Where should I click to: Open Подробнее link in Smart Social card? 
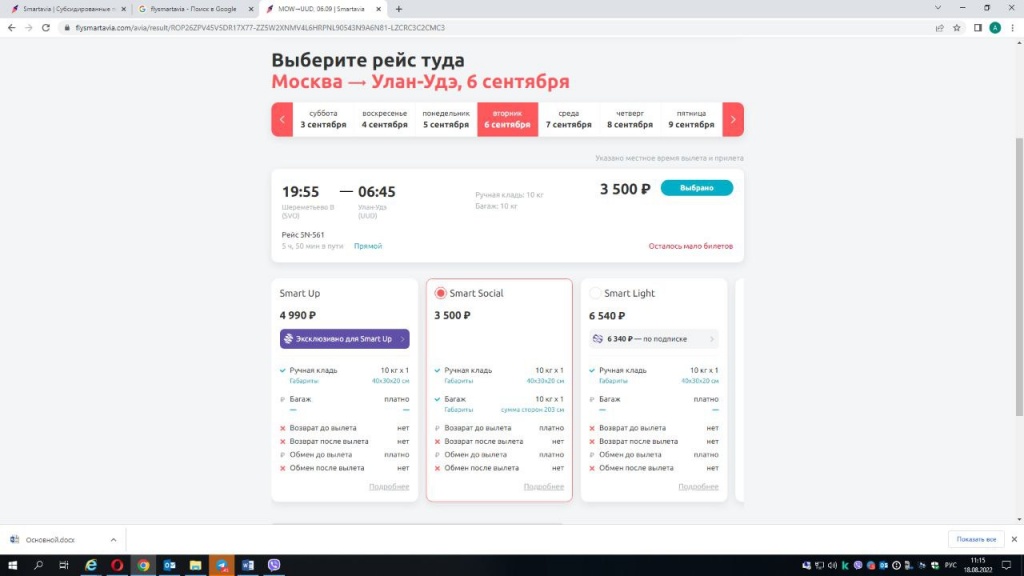pyautogui.click(x=543, y=487)
